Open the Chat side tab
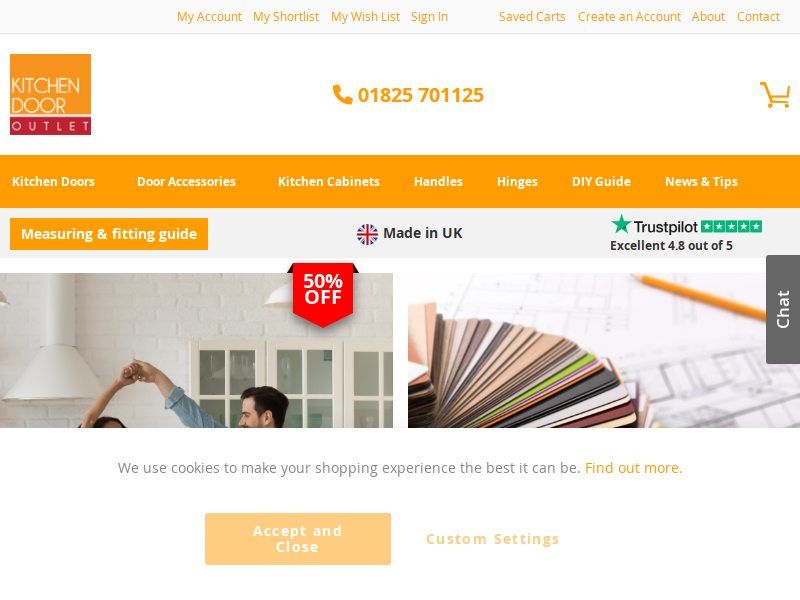Viewport: 800px width, 600px height. pyautogui.click(x=783, y=309)
